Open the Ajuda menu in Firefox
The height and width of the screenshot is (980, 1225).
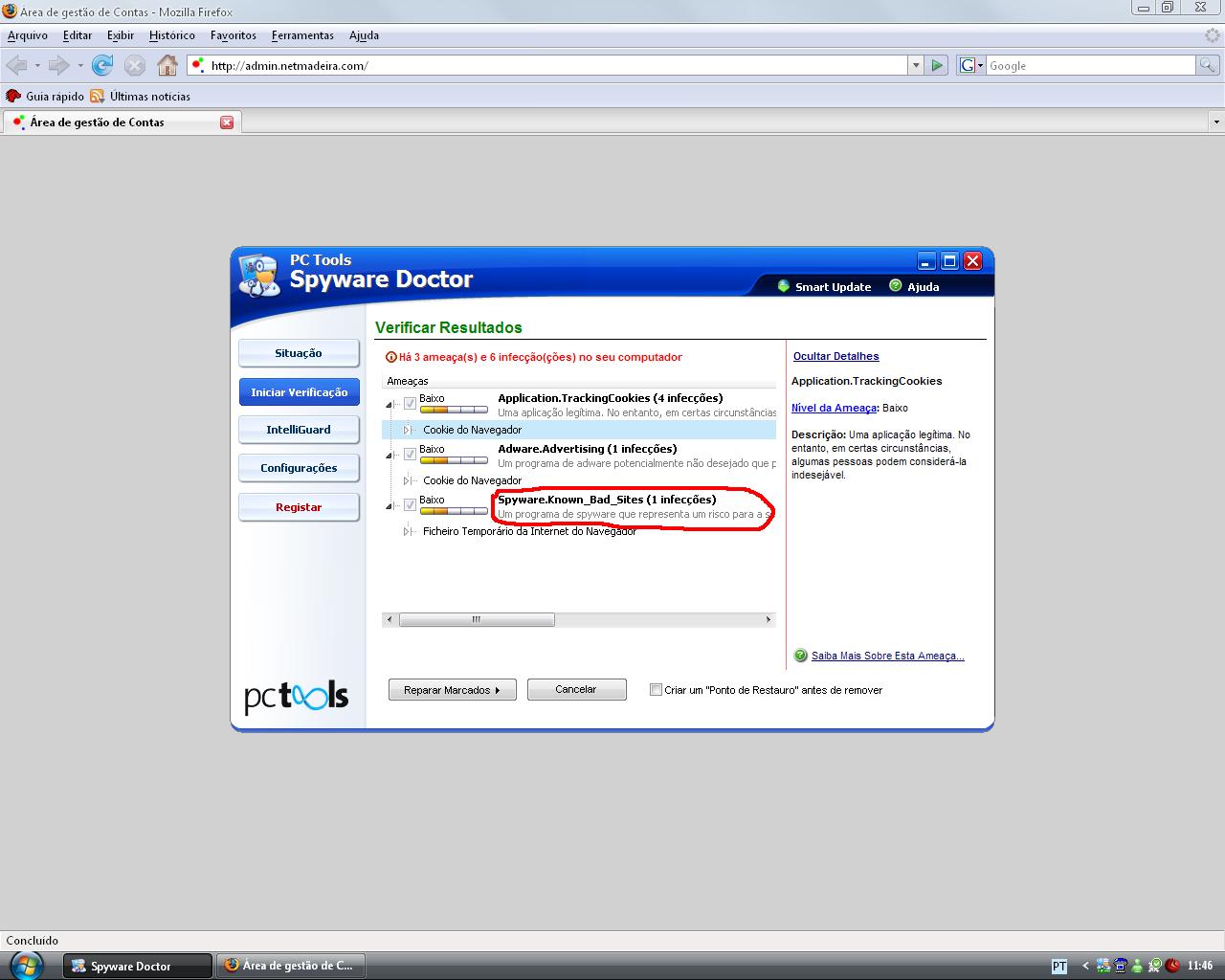[364, 35]
